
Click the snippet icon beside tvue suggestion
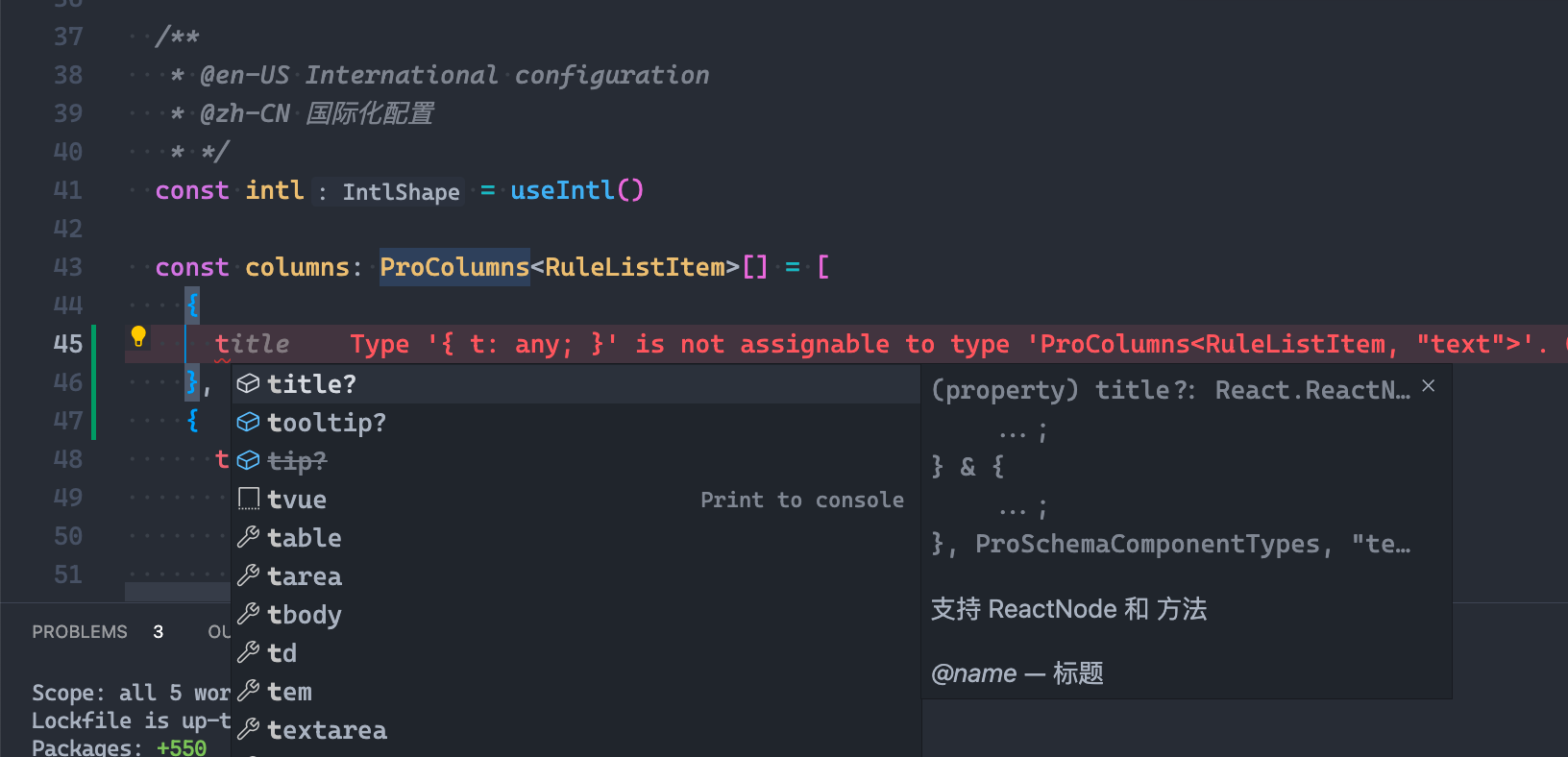(248, 498)
